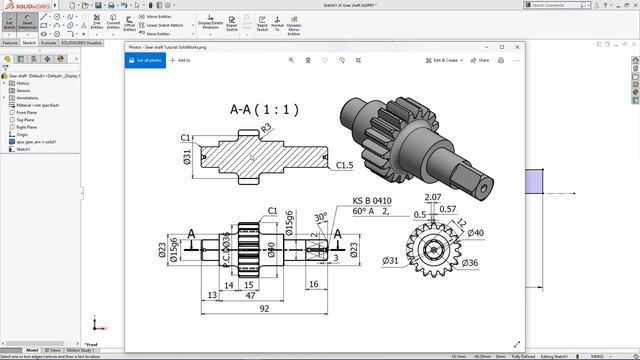
Task: Open the Smart Dimension dropdown arrow
Action: pos(27,34)
